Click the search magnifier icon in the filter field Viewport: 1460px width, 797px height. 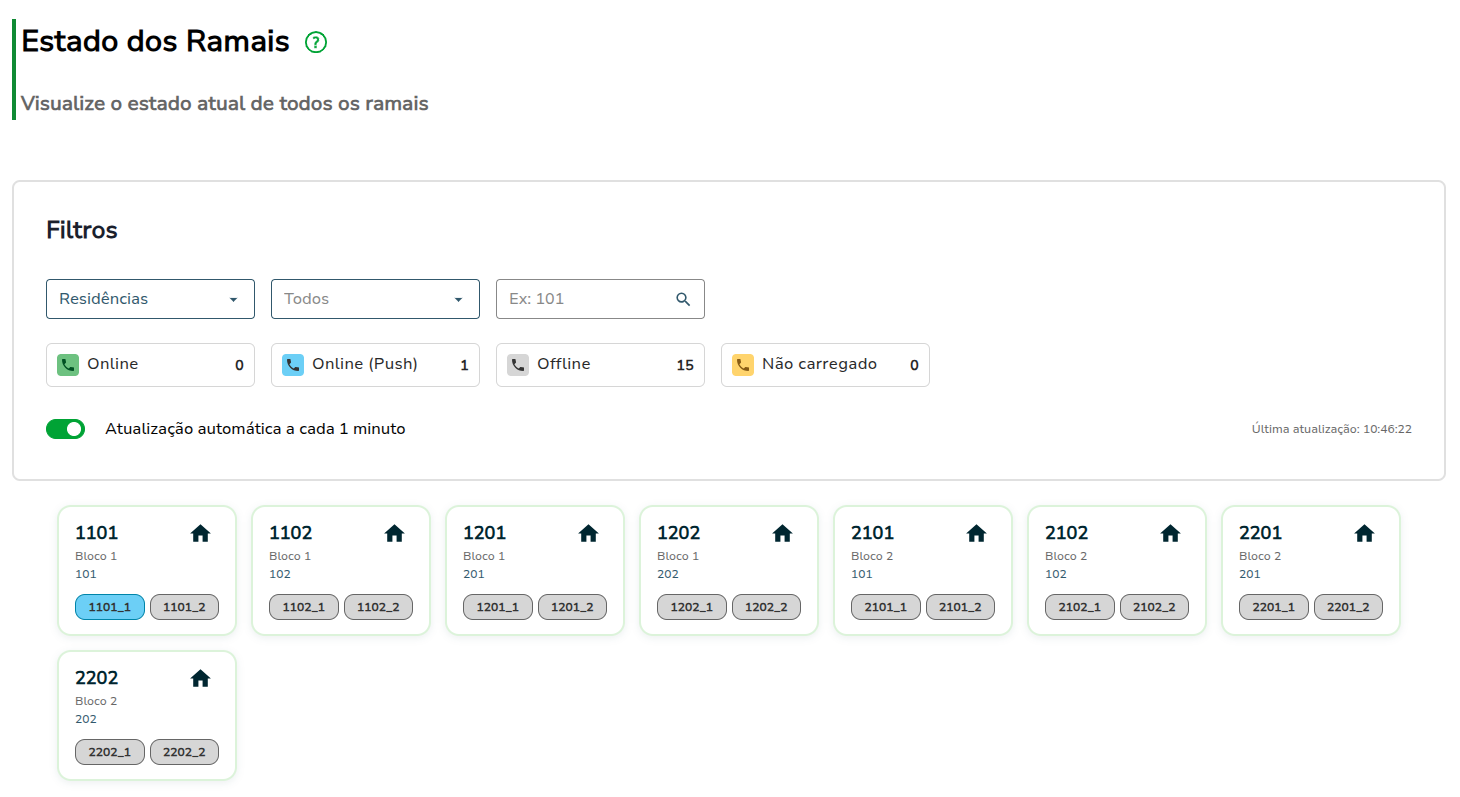point(683,299)
